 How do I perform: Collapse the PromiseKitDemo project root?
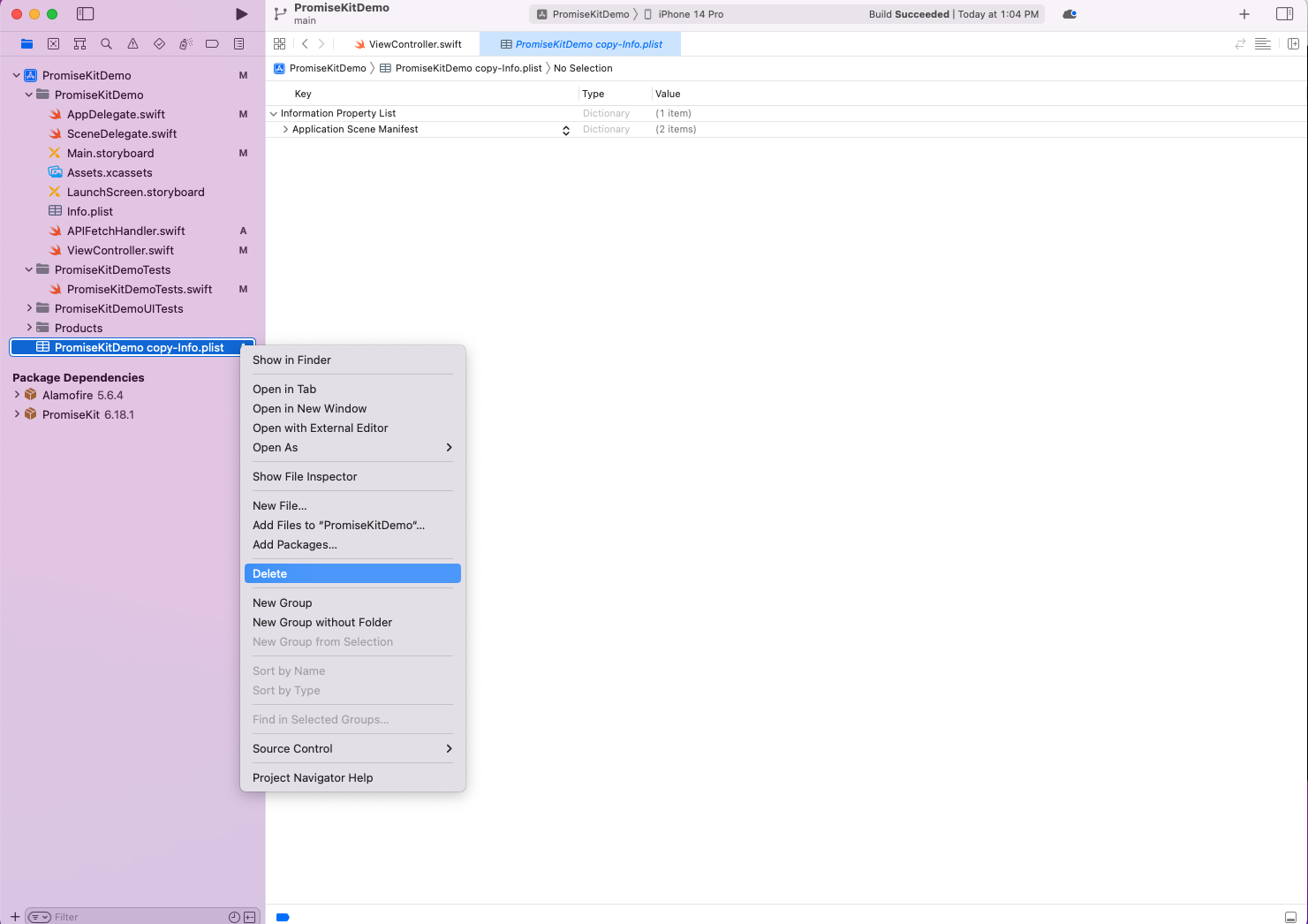click(x=16, y=75)
